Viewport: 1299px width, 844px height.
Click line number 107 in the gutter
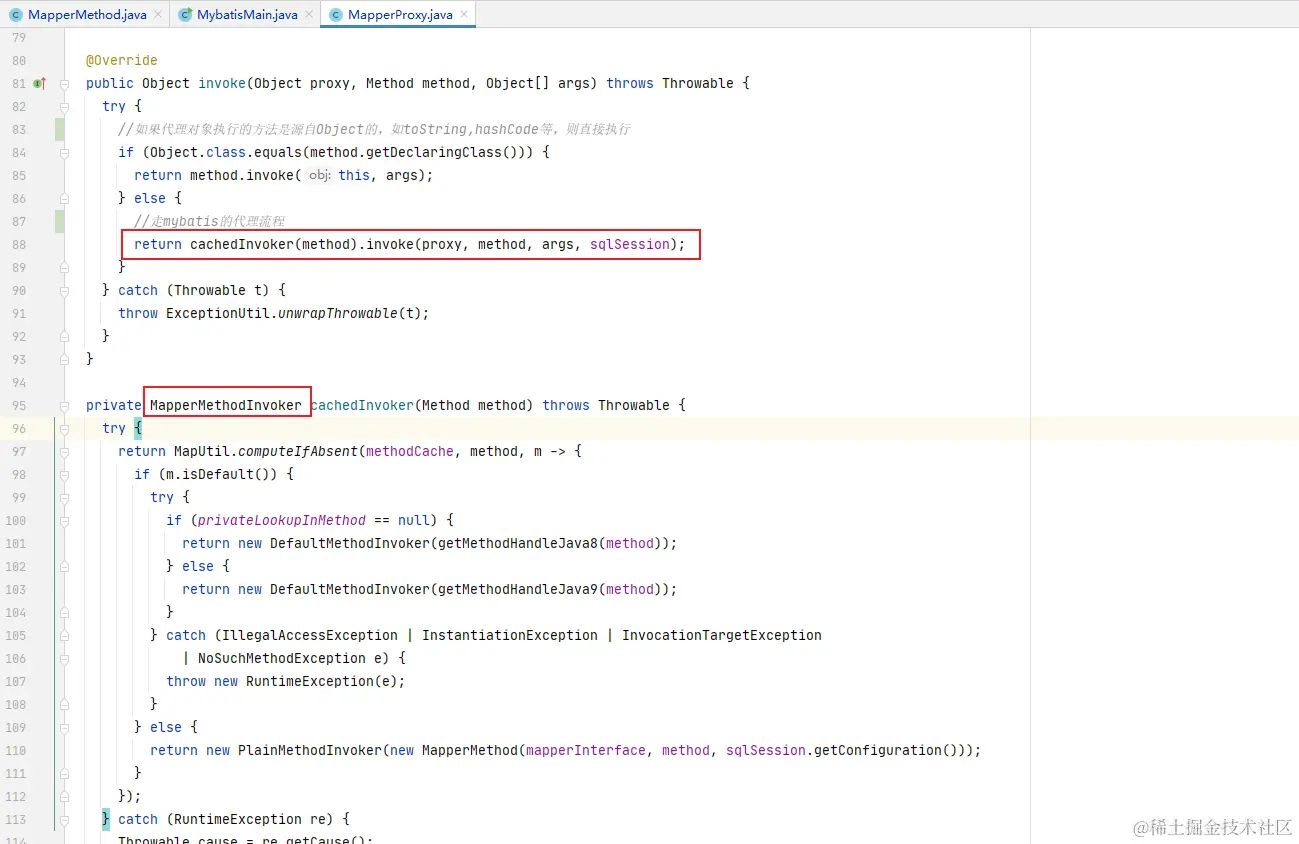coord(15,681)
